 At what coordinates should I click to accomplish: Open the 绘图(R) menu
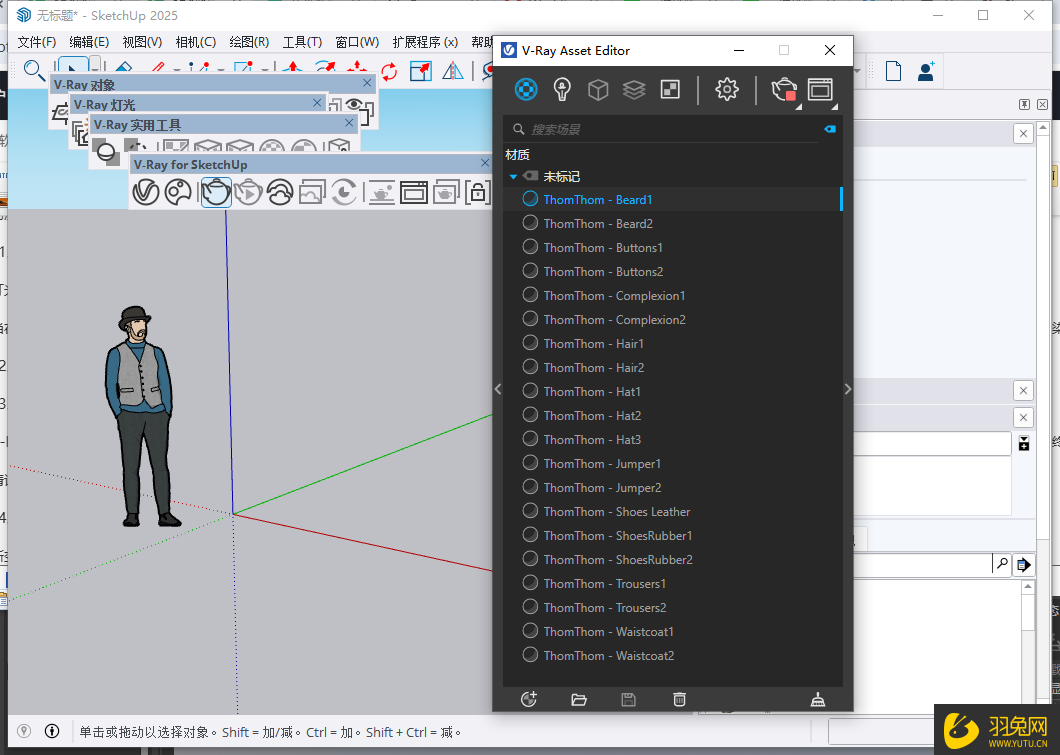pyautogui.click(x=249, y=42)
